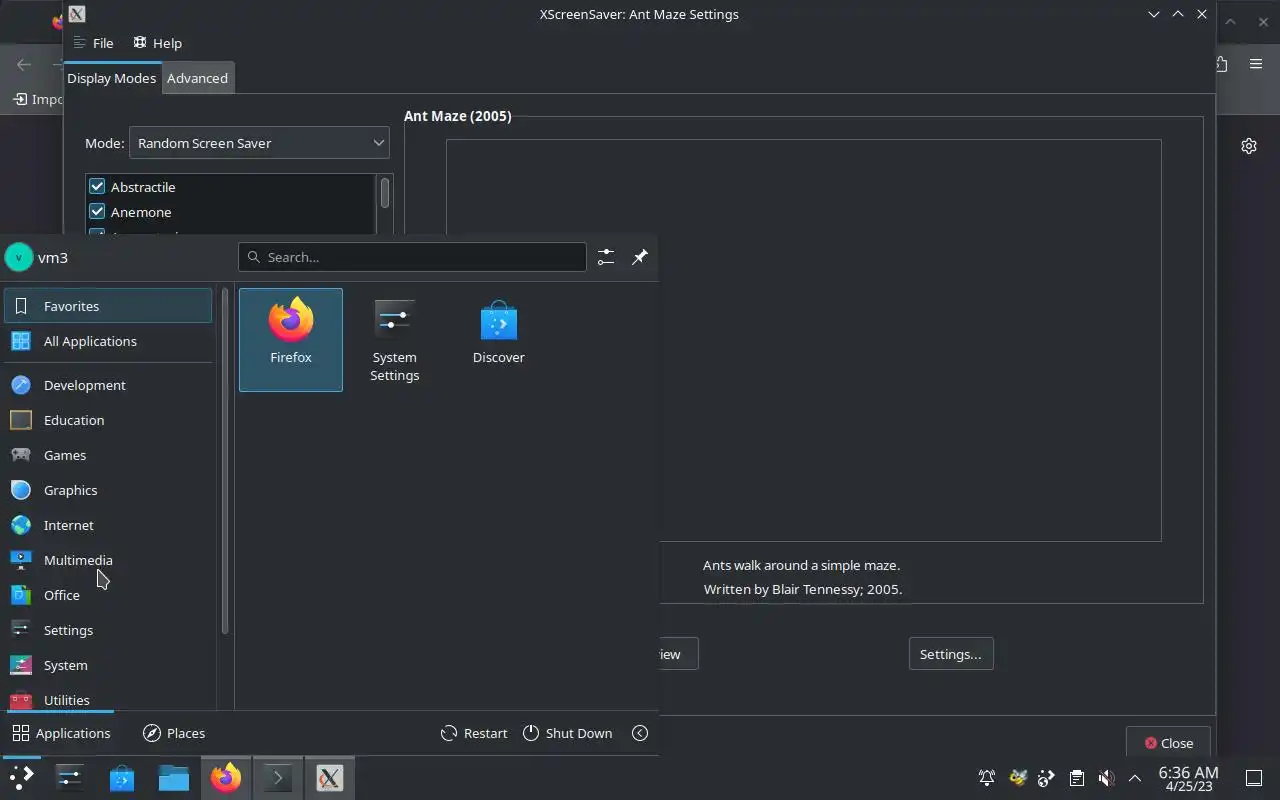Switch to Advanced tab
This screenshot has height=800, width=1280.
tap(197, 78)
